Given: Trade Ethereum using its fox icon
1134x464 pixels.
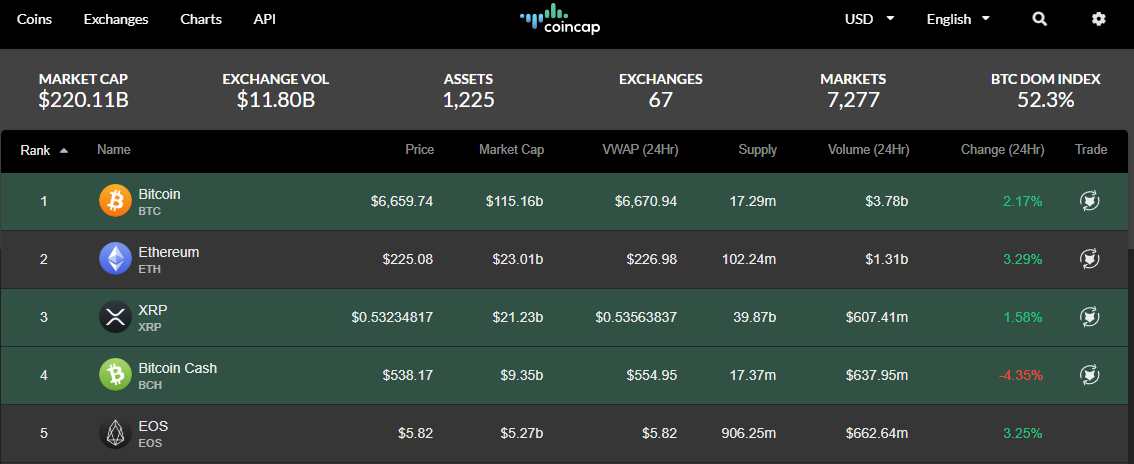Looking at the screenshot, I should pos(1090,259).
